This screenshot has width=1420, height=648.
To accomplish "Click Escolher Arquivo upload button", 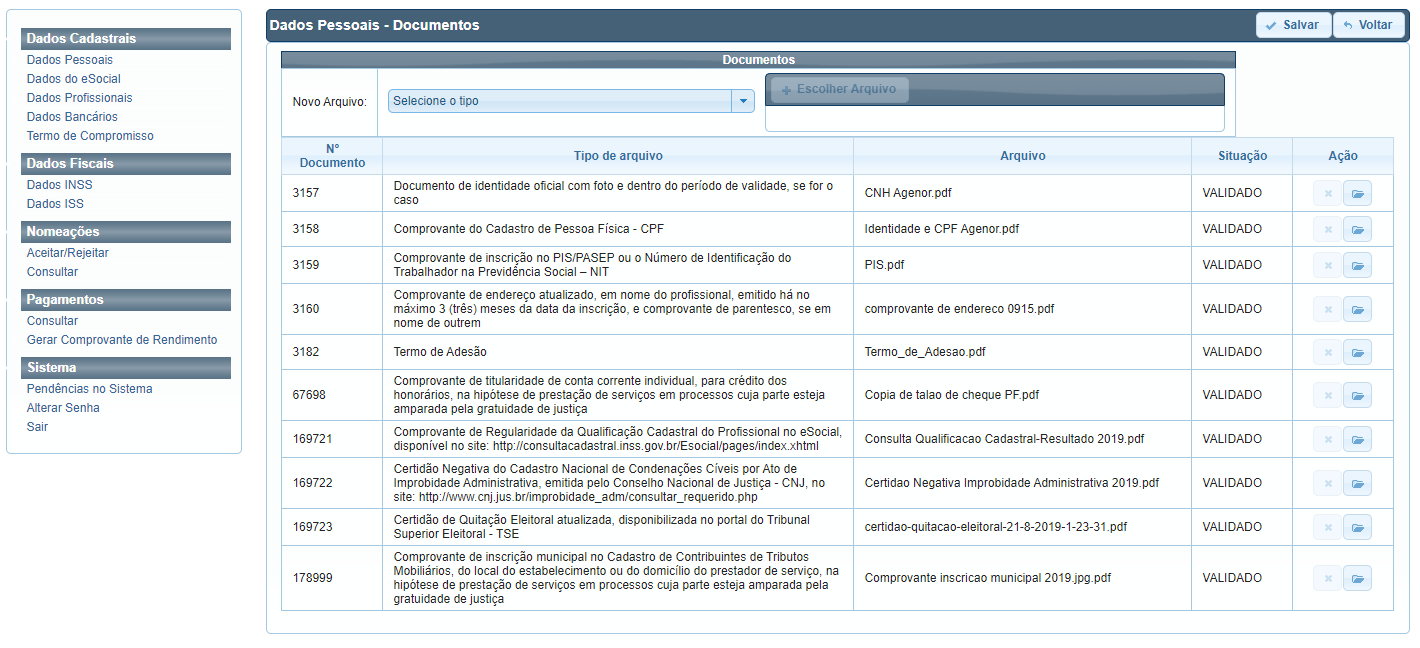I will 838,89.
